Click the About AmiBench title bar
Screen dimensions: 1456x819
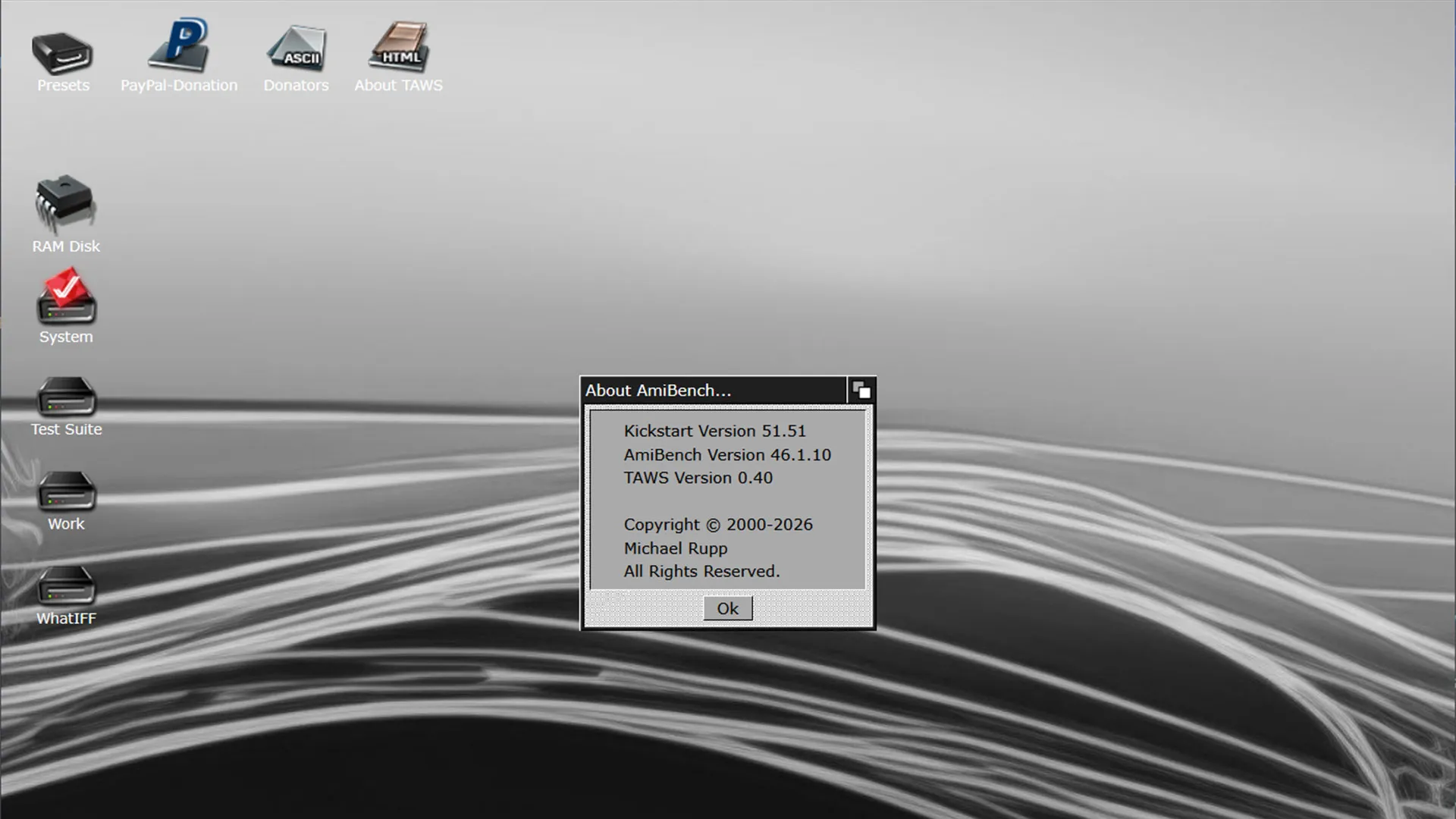coord(714,391)
